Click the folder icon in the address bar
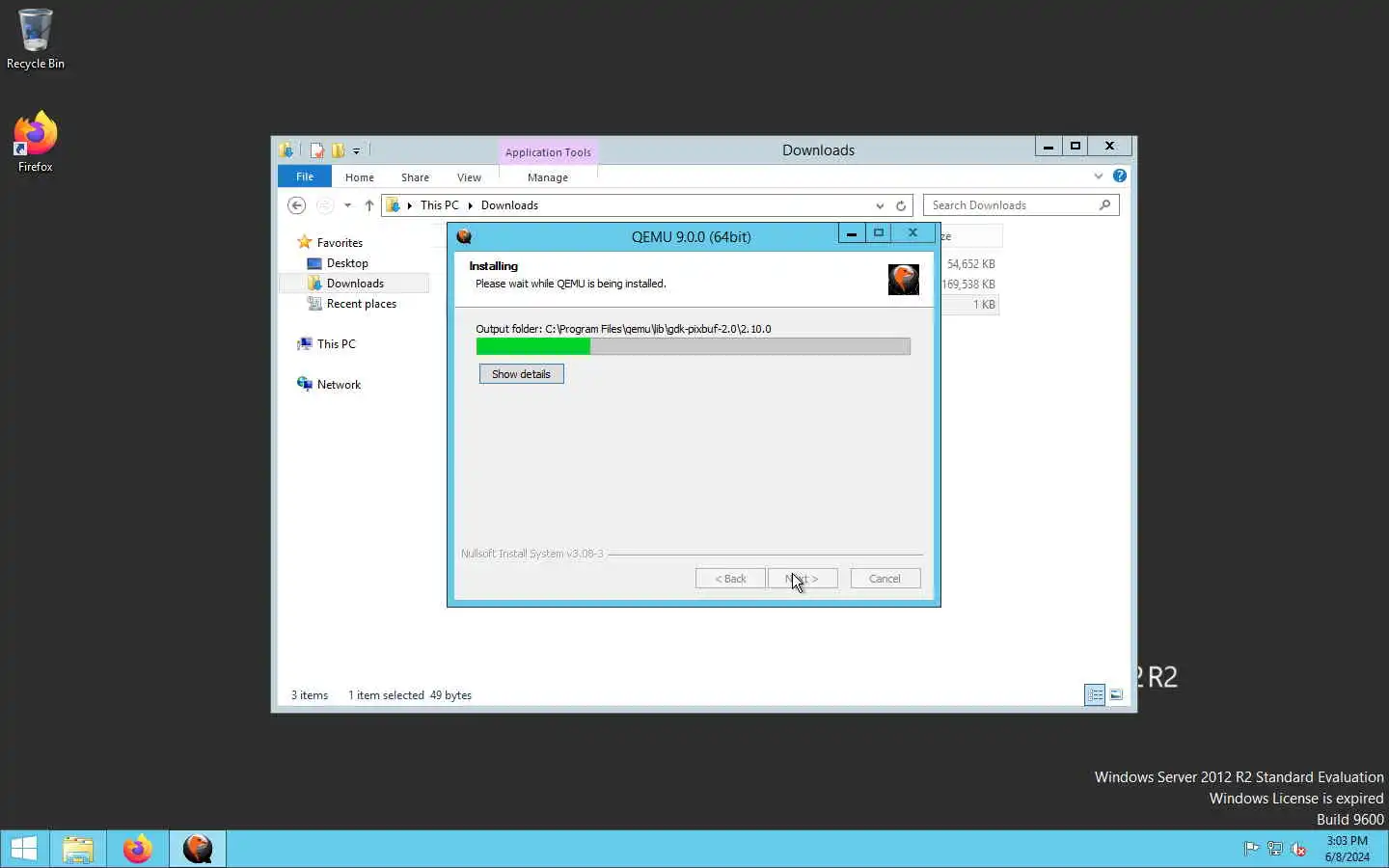Image resolution: width=1389 pixels, height=868 pixels. click(x=394, y=205)
